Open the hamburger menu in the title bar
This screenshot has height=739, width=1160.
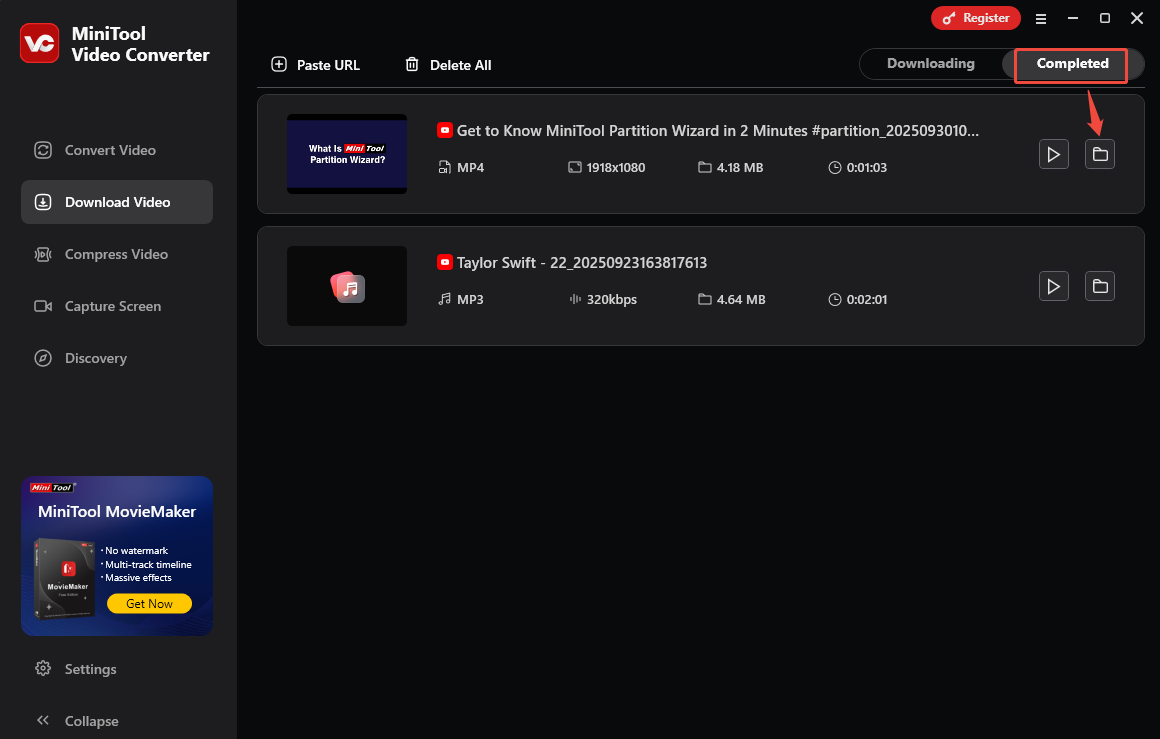coord(1041,18)
